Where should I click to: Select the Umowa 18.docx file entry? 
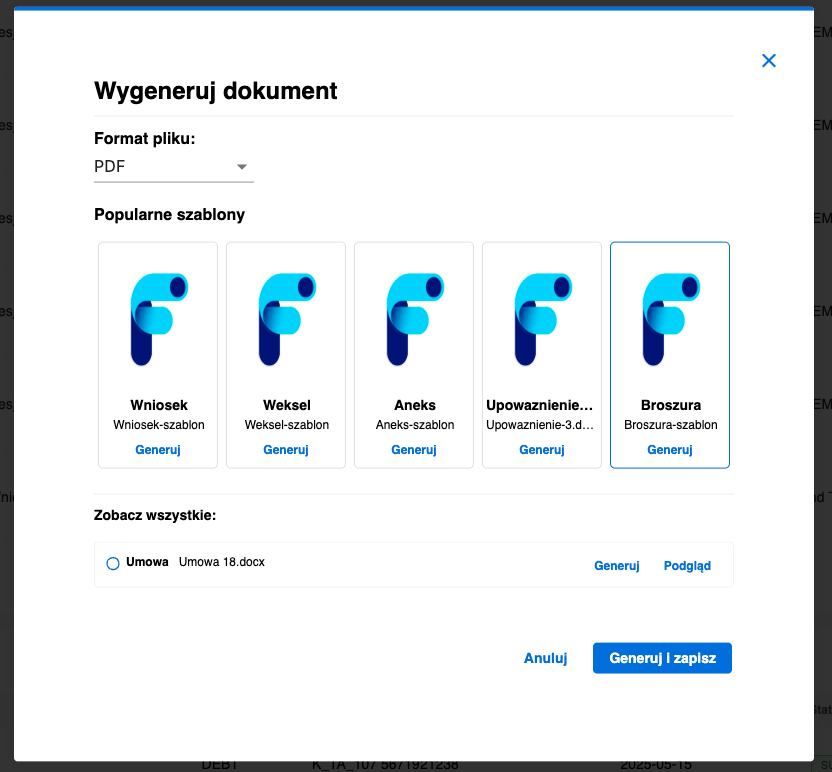(221, 562)
